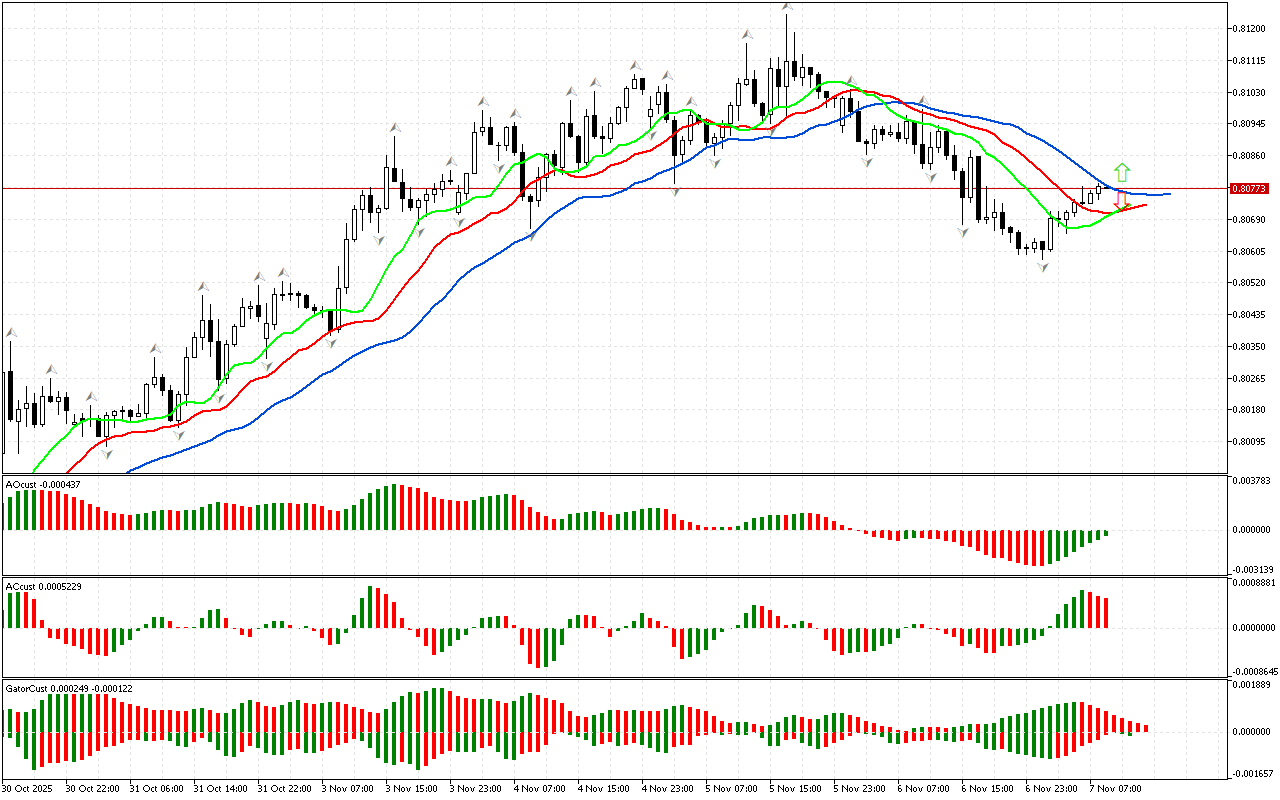1280x800 pixels.
Task: Select the blue Alligator jaw line's right end
Action: coord(1168,193)
